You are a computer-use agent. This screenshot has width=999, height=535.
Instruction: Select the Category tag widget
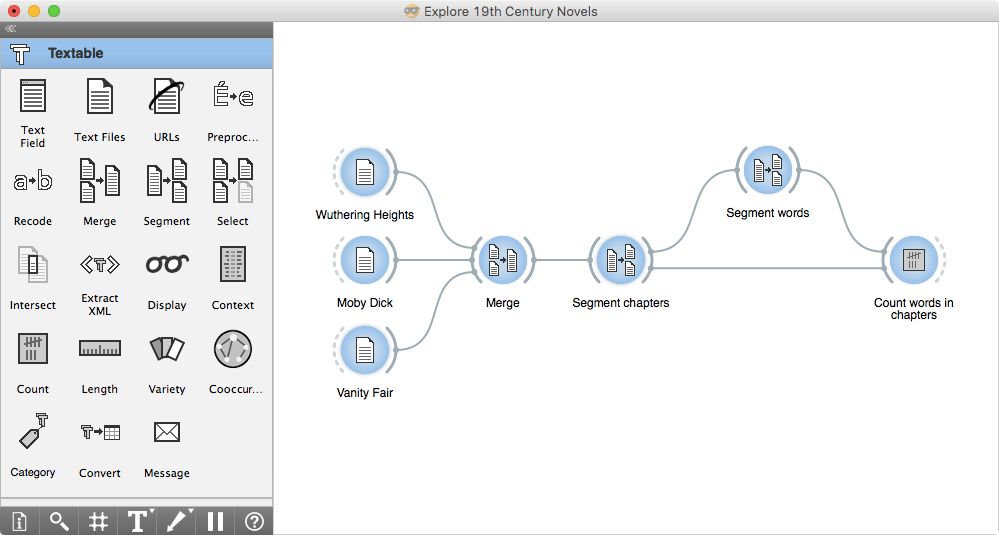point(33,434)
